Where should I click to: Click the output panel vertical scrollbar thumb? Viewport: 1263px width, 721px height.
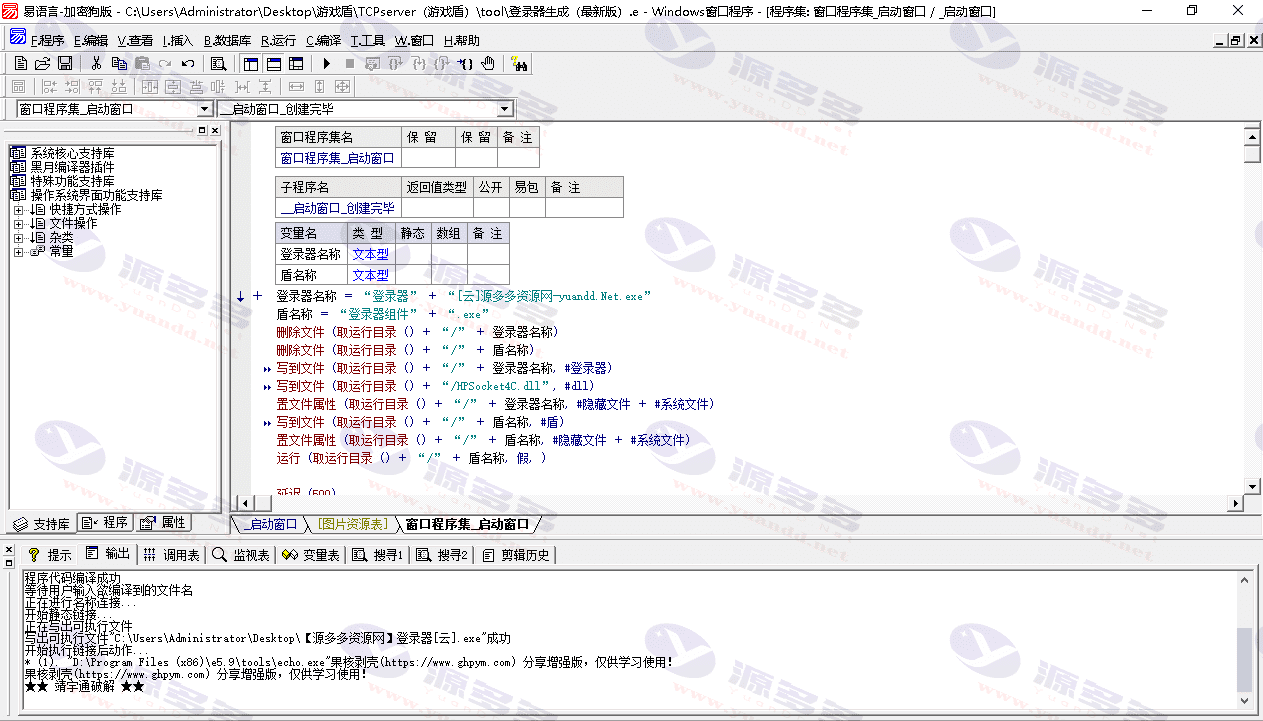point(1244,660)
